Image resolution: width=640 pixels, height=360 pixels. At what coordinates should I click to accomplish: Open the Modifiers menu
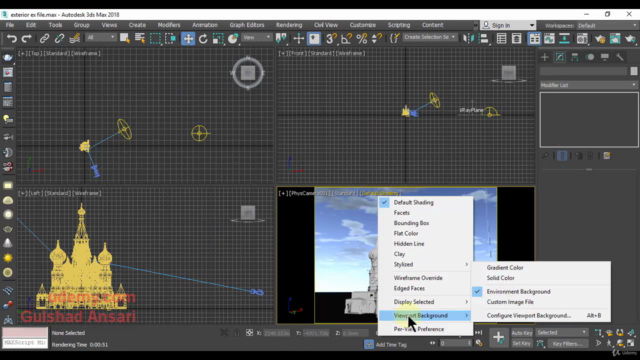pyautogui.click(x=169, y=25)
